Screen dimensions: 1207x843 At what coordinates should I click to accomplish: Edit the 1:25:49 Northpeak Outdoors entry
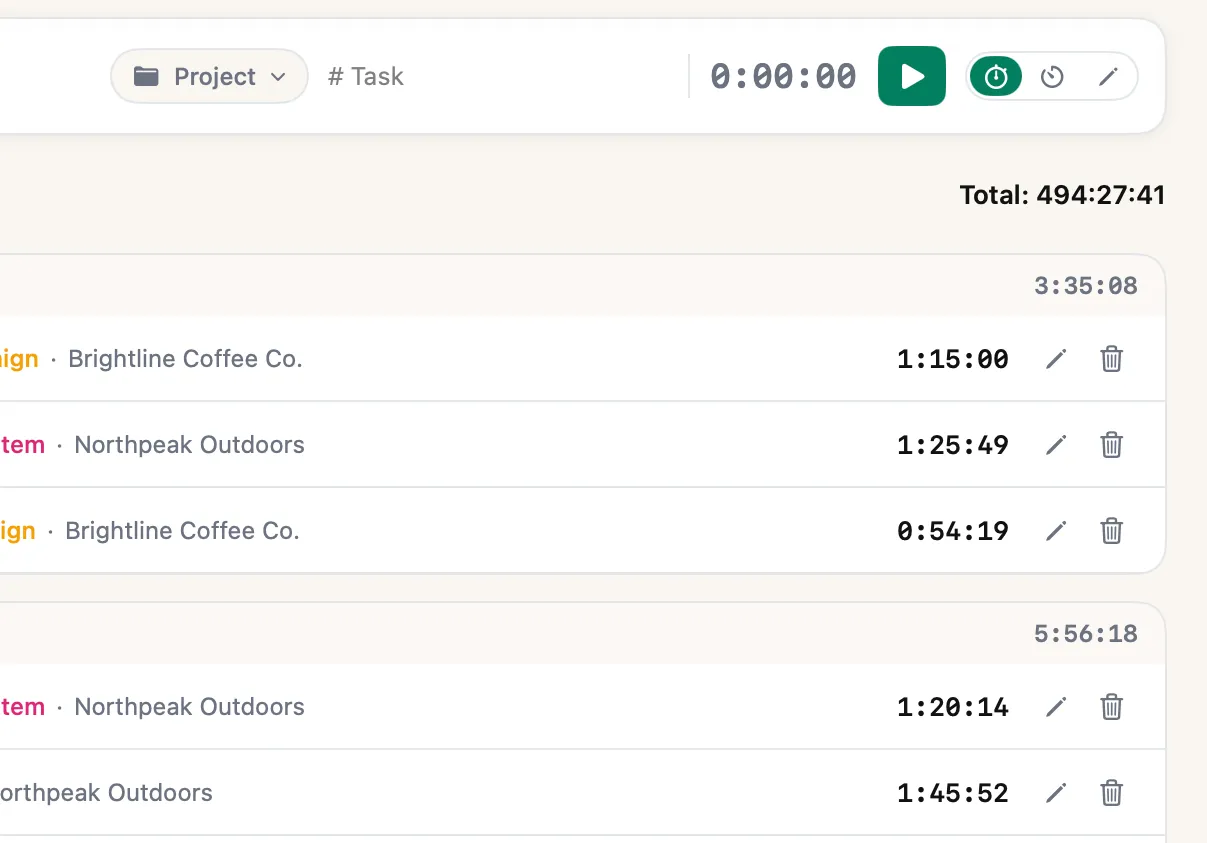pyautogui.click(x=1056, y=445)
